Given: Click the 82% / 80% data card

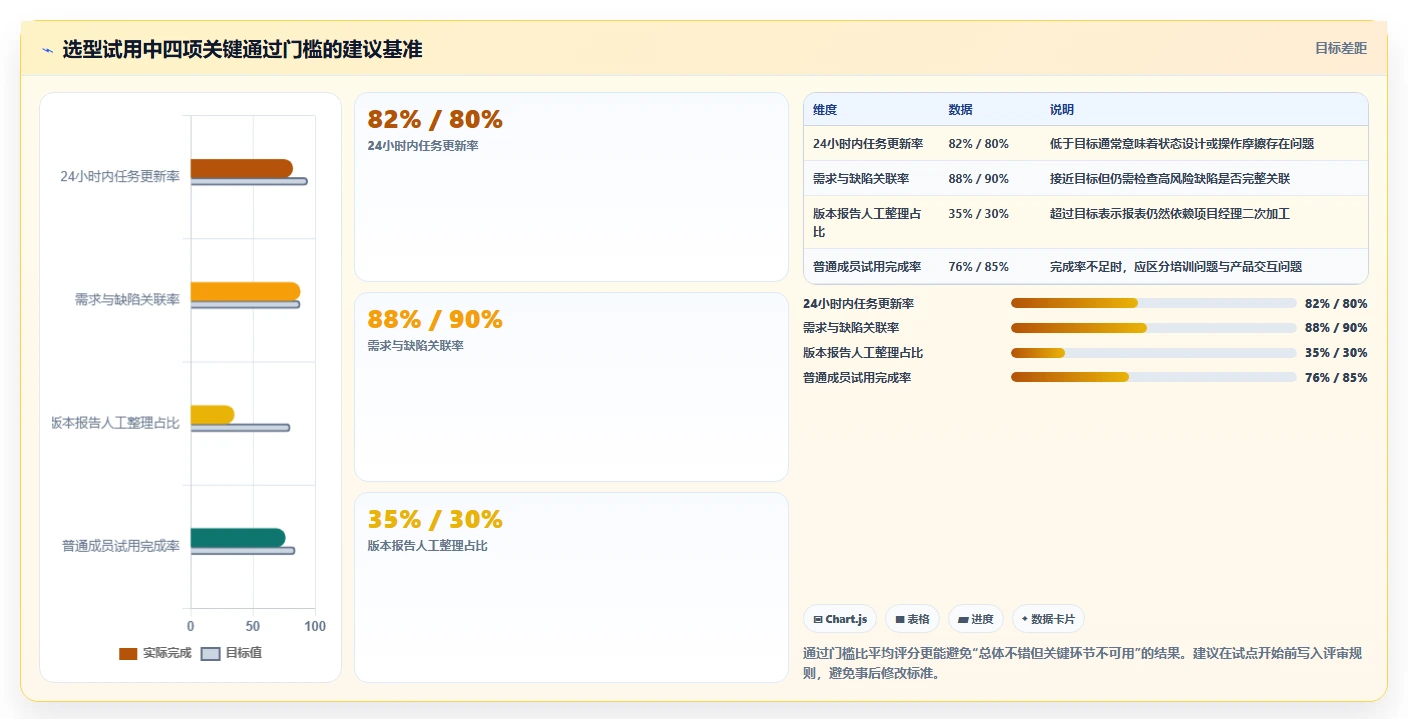Looking at the screenshot, I should [571, 187].
